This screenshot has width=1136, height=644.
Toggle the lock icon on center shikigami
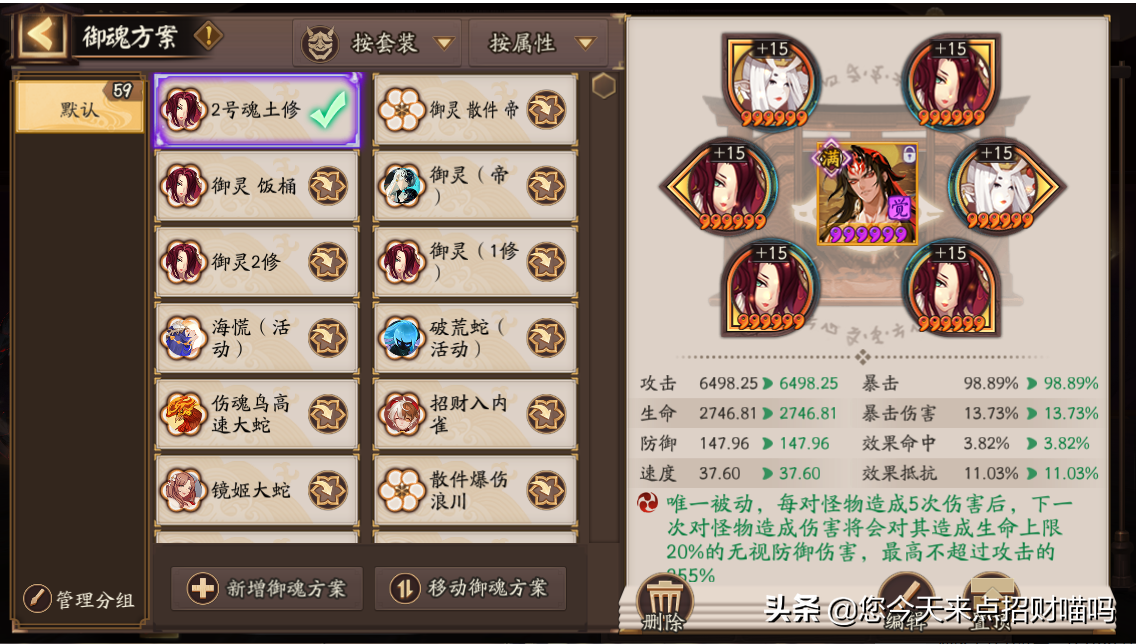click(909, 153)
